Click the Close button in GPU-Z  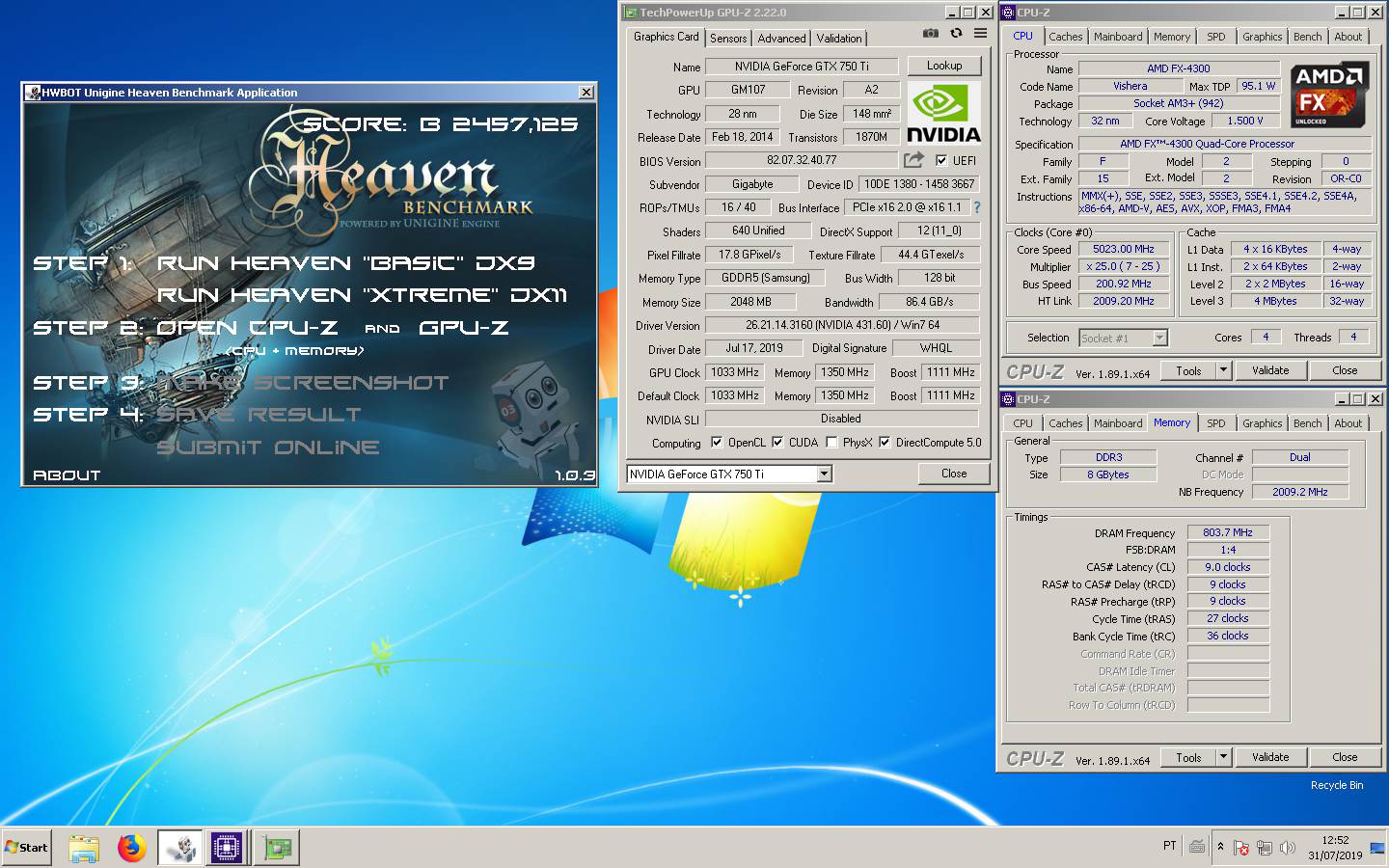(x=954, y=474)
